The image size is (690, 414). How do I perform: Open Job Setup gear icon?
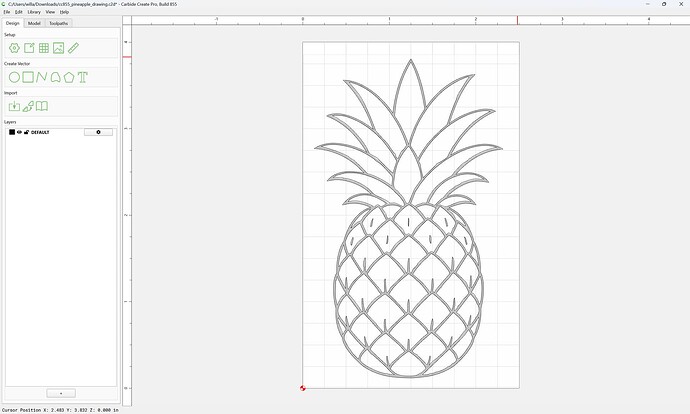[x=15, y=48]
